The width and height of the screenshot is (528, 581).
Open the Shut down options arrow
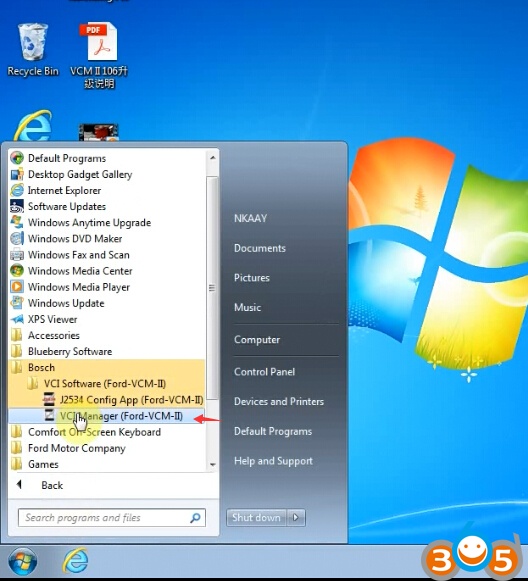(296, 517)
